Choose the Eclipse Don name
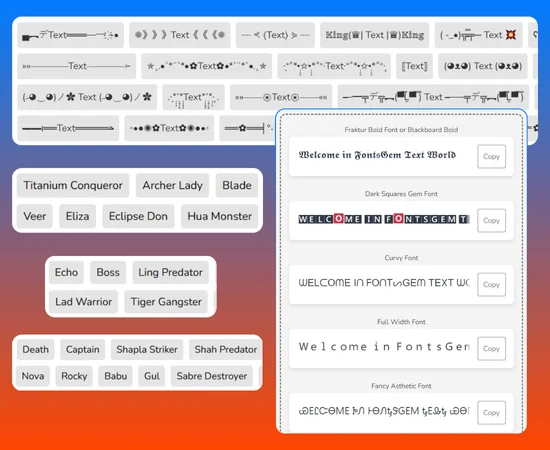 [x=138, y=216]
